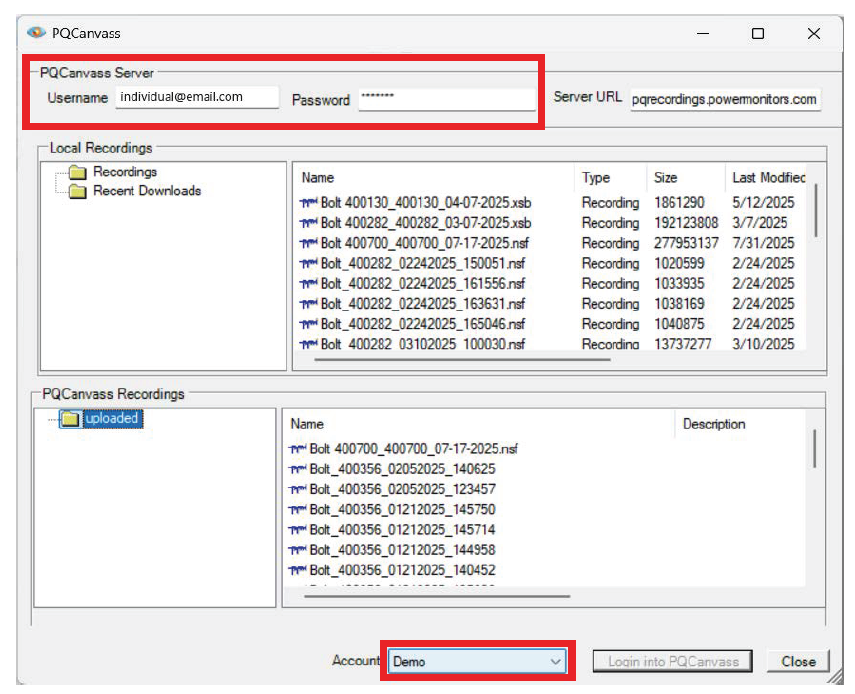Image resolution: width=855 pixels, height=694 pixels.
Task: Select the Recent Downloads folder icon
Action: pyautogui.click(x=77, y=192)
